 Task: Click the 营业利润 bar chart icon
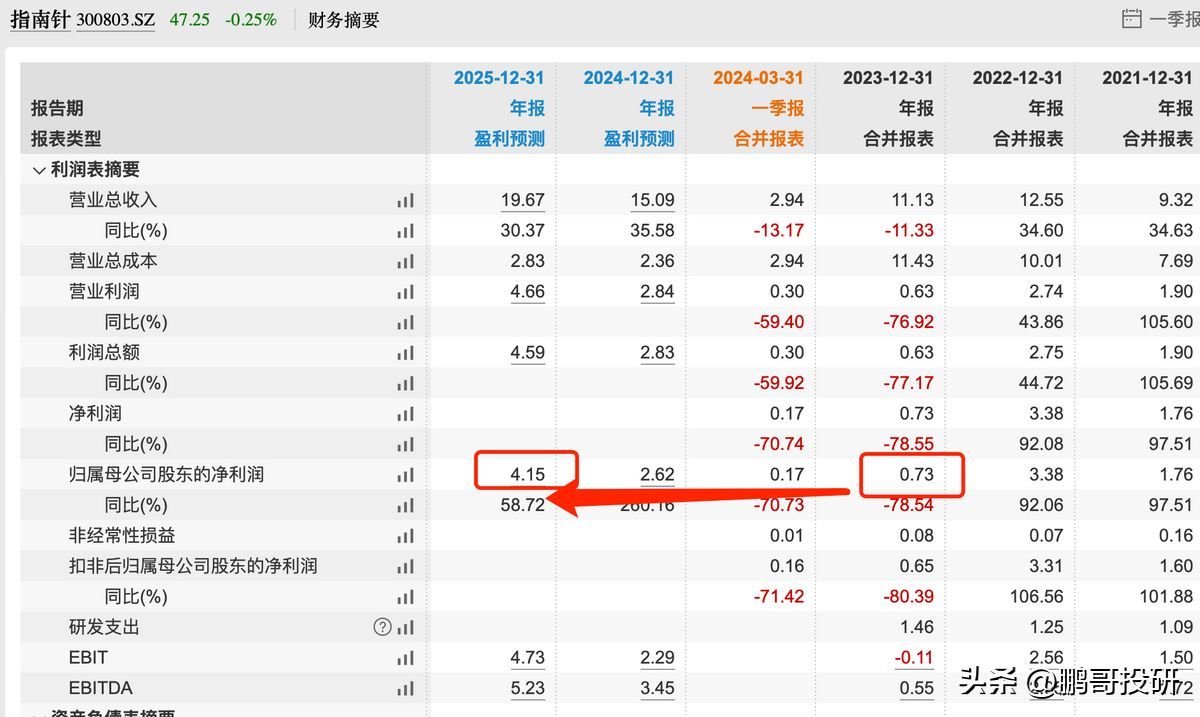coord(405,291)
